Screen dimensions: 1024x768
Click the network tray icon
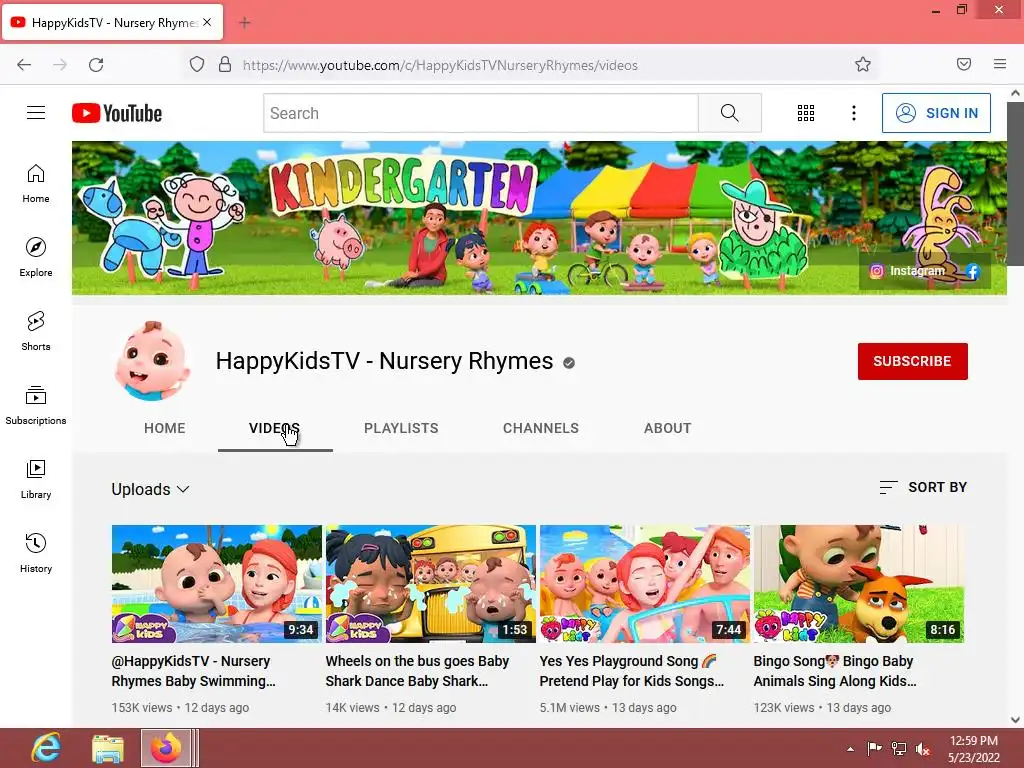pos(899,749)
